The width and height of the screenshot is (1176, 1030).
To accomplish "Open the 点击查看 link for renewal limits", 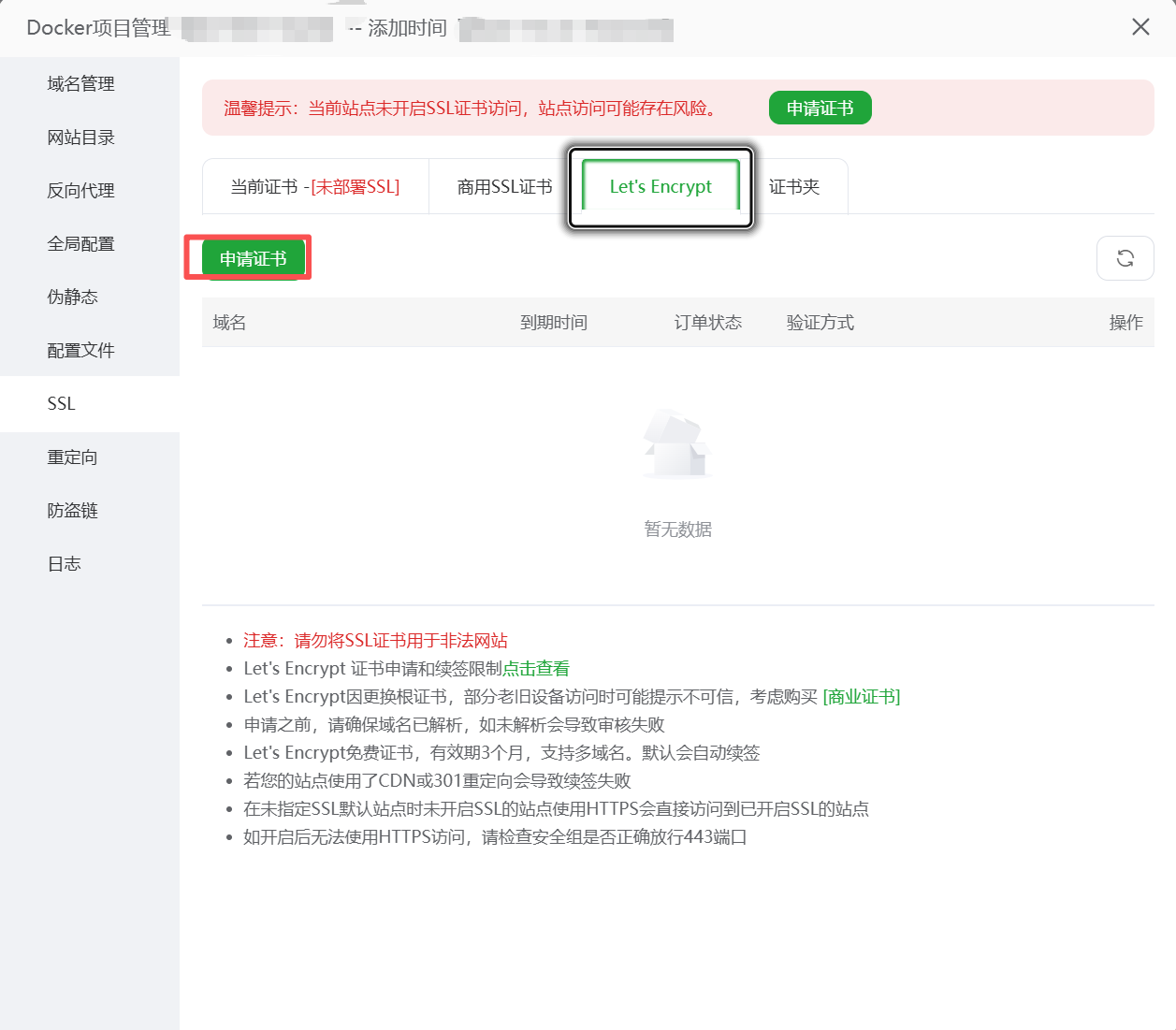I will point(536,669).
